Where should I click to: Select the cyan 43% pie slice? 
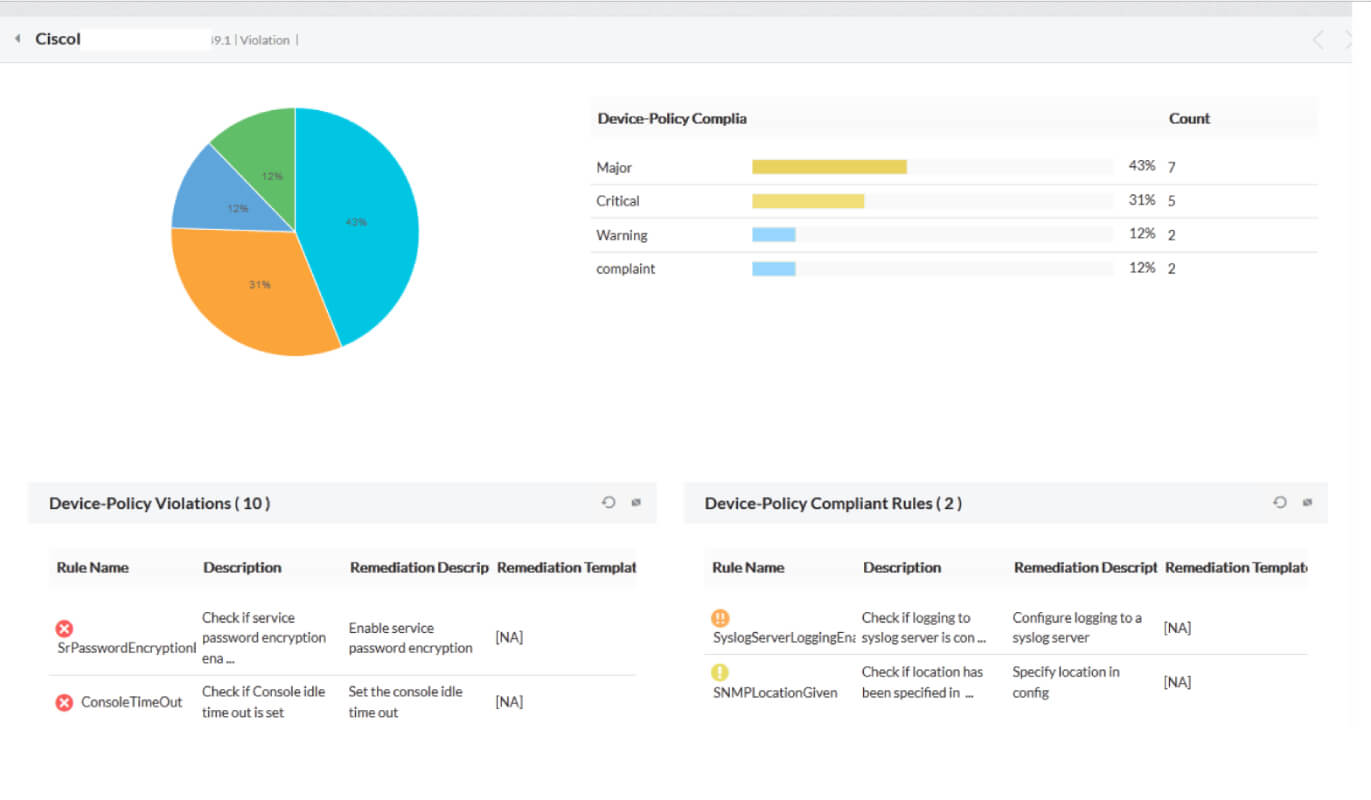(x=360, y=220)
